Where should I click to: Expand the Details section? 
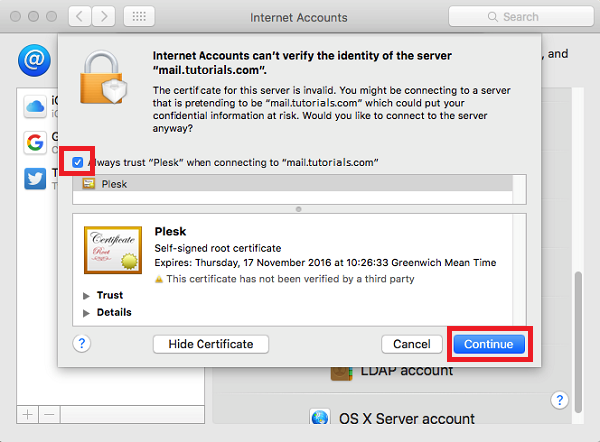86,313
